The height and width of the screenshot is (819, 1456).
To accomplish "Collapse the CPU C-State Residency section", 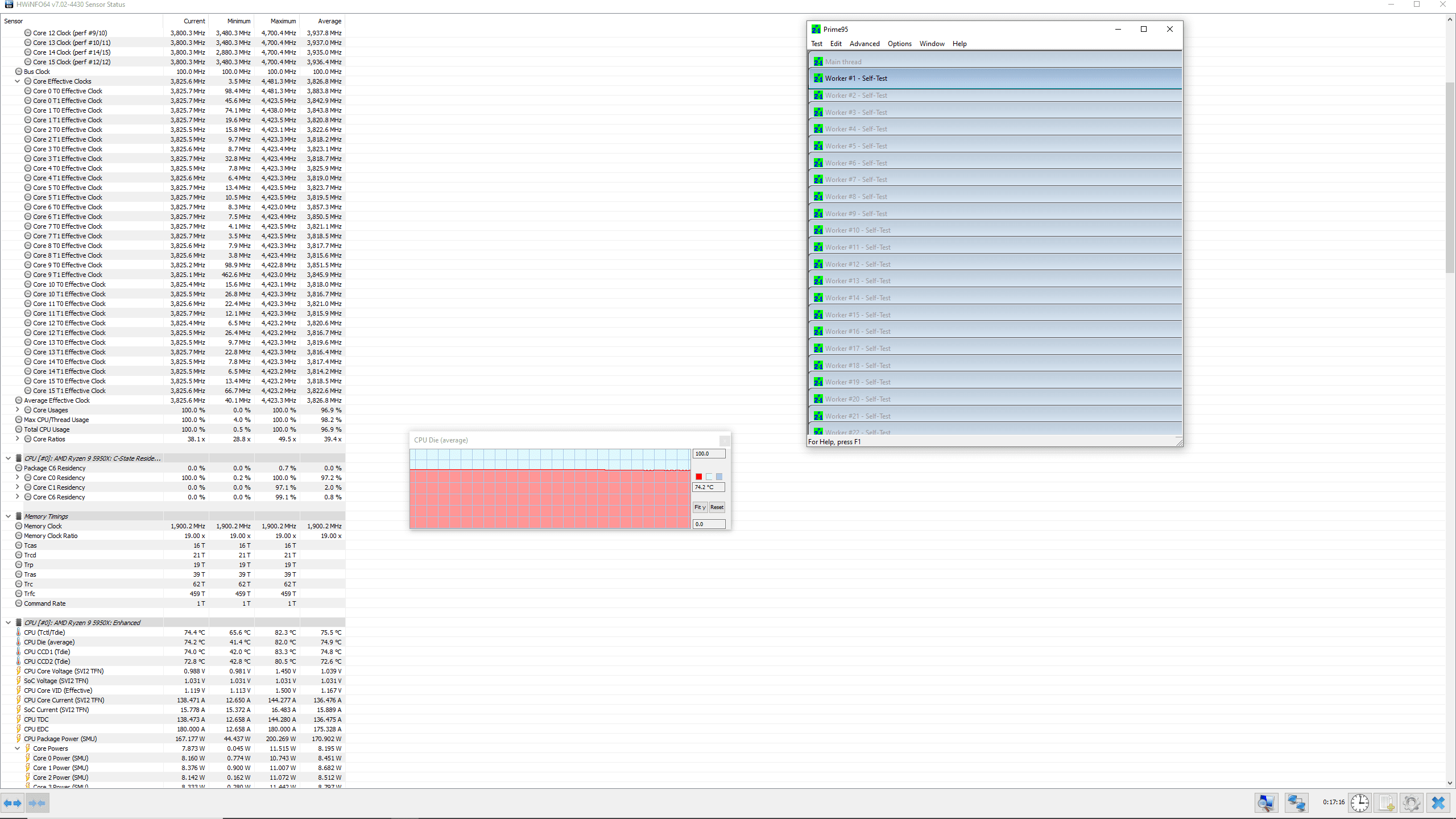I will coord(9,458).
